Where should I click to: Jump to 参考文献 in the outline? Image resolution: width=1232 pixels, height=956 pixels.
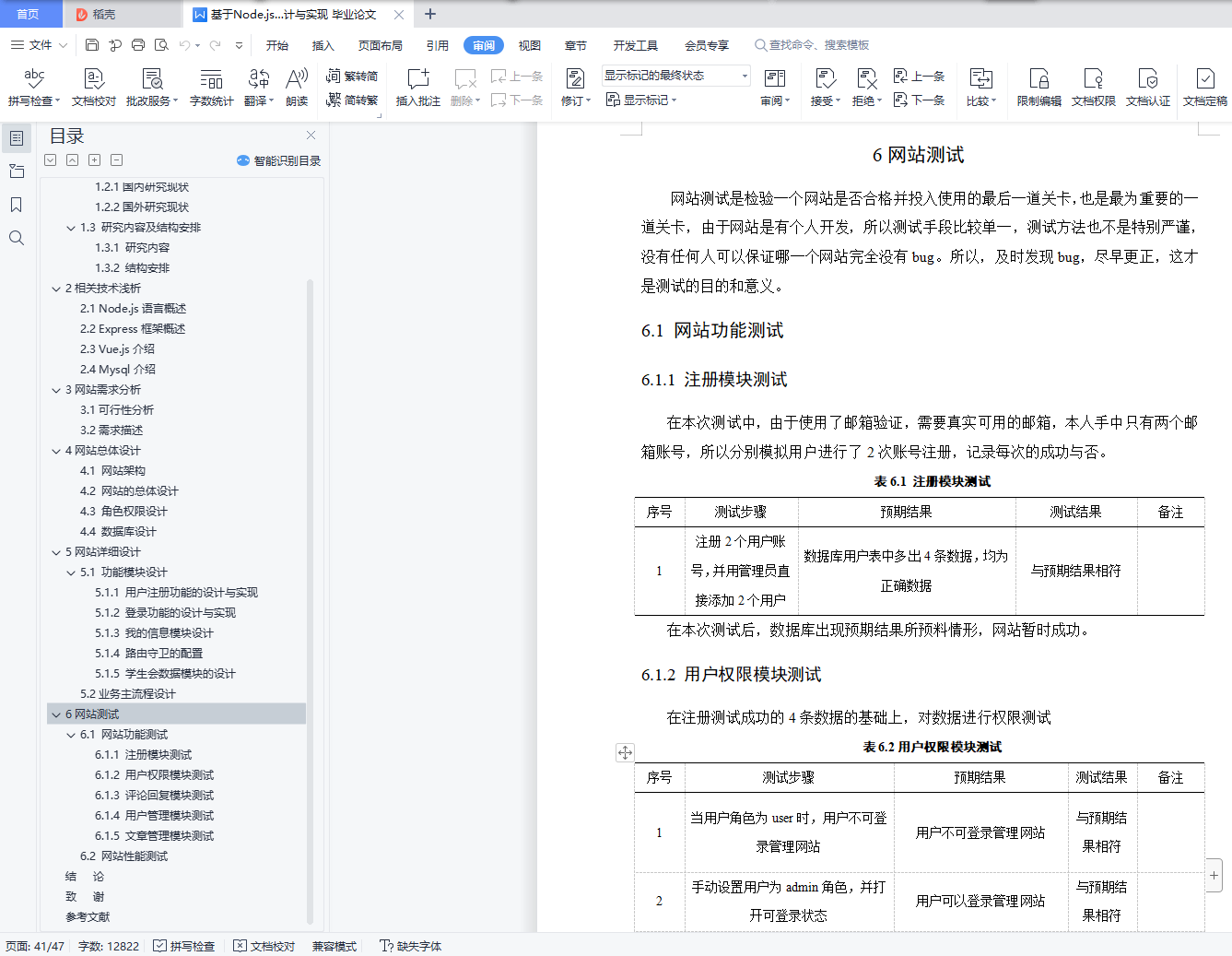coord(88,917)
